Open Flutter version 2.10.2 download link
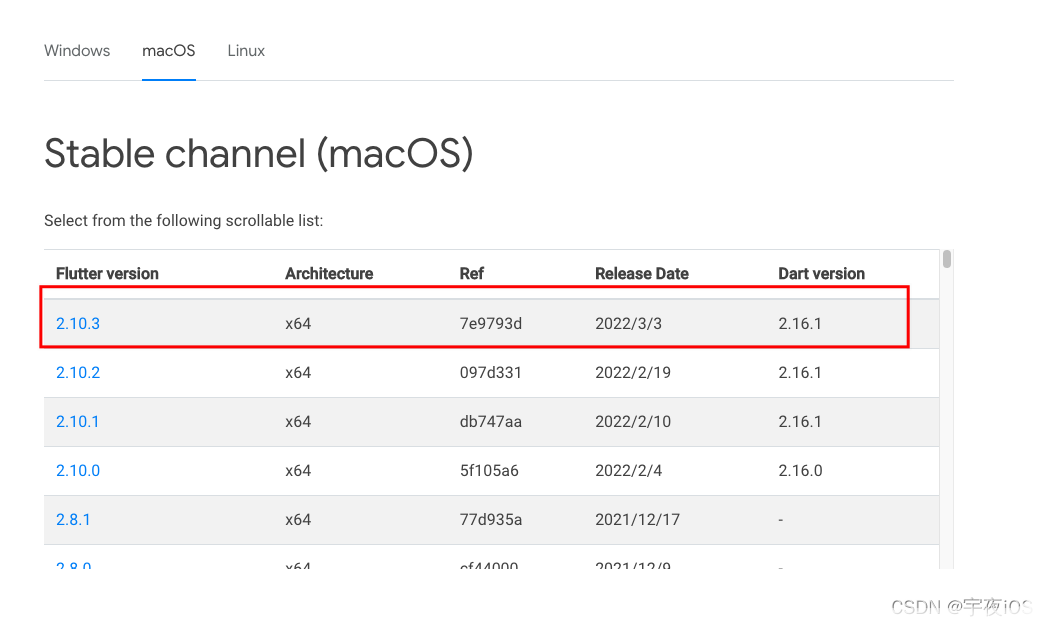Screen dimensions: 1048x626 click(x=78, y=373)
